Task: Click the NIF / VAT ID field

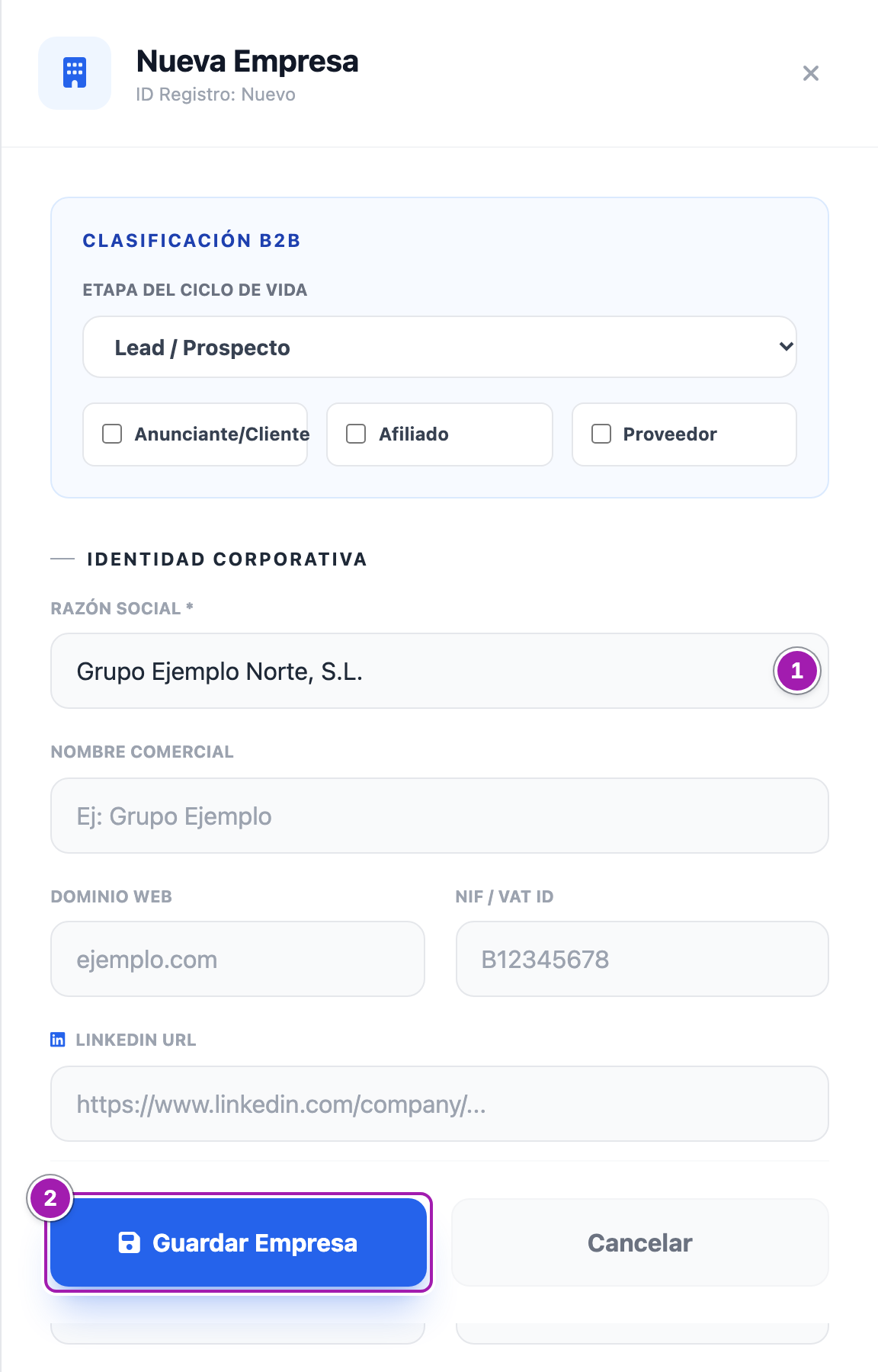Action: (642, 959)
